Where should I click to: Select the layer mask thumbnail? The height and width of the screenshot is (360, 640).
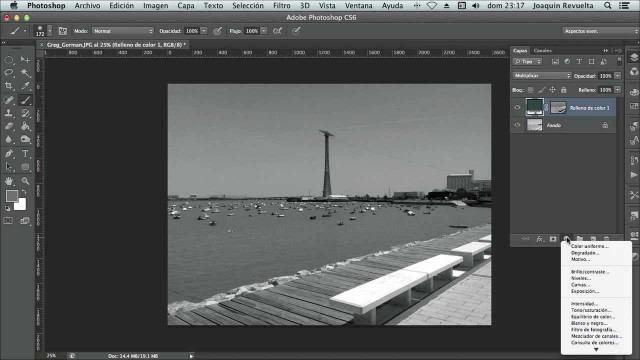(x=558, y=108)
